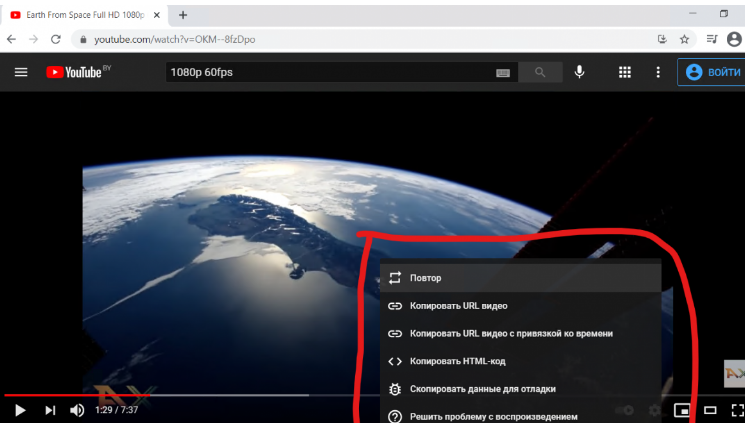Image resolution: width=745 pixels, height=423 pixels.
Task: Go back with the browser back arrow
Action: (11, 39)
